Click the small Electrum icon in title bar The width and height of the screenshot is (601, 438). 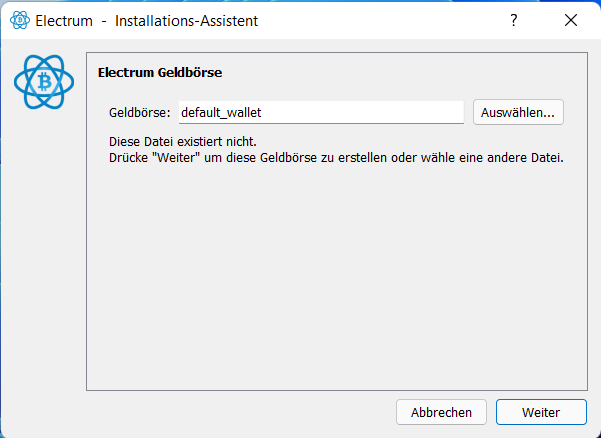[20, 20]
